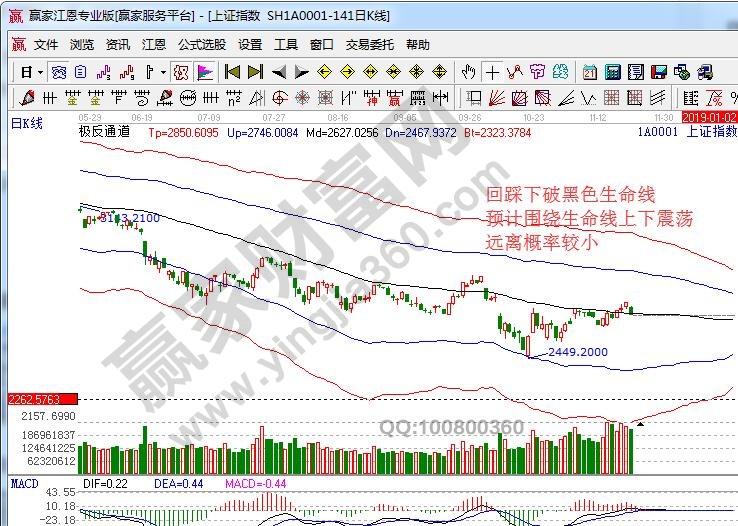The width and height of the screenshot is (738, 526).
Task: Select the crosshair cursor tool
Action: click(492, 72)
